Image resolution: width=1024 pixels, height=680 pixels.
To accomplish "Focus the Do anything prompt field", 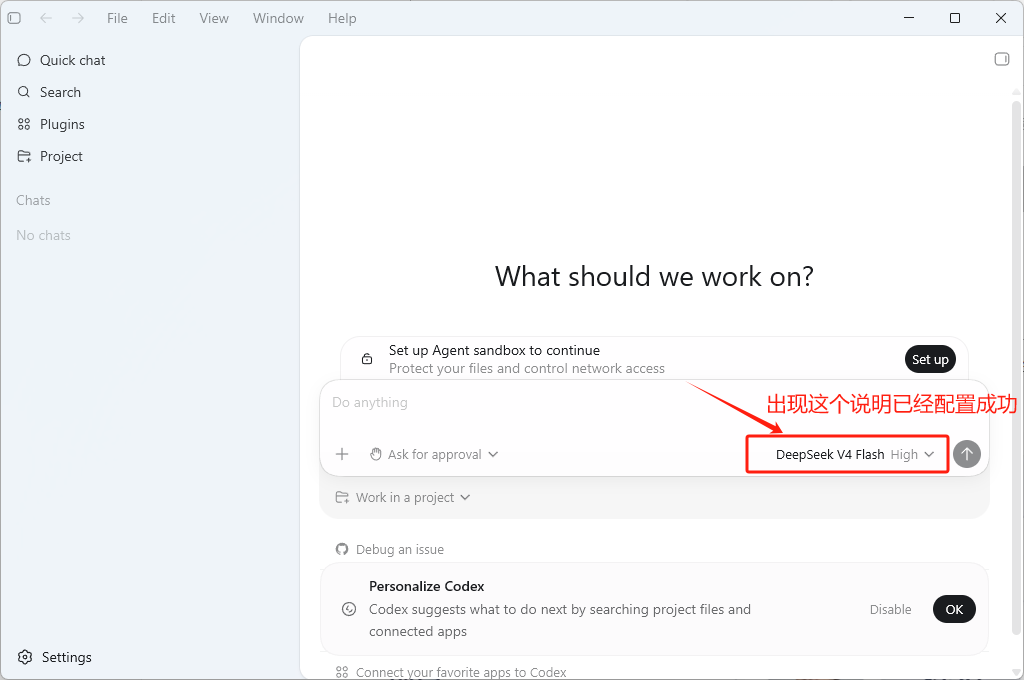I will (x=653, y=402).
